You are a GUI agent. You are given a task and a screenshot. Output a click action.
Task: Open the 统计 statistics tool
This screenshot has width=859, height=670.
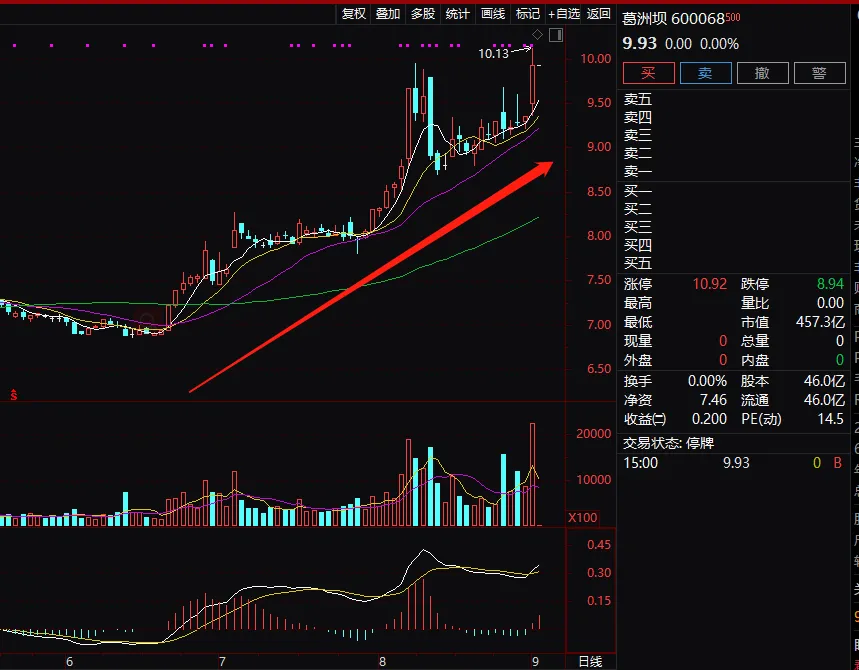tap(458, 13)
